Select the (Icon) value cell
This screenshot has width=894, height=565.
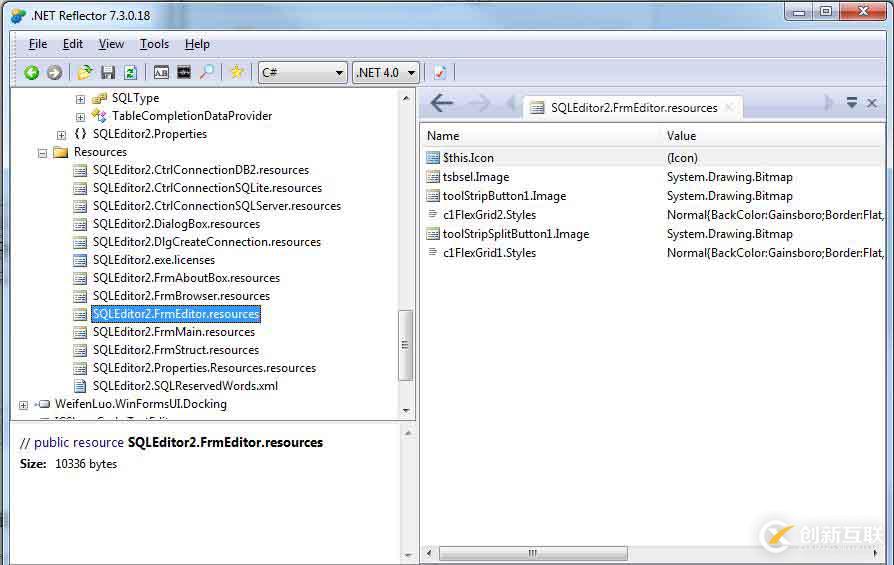tap(682, 157)
